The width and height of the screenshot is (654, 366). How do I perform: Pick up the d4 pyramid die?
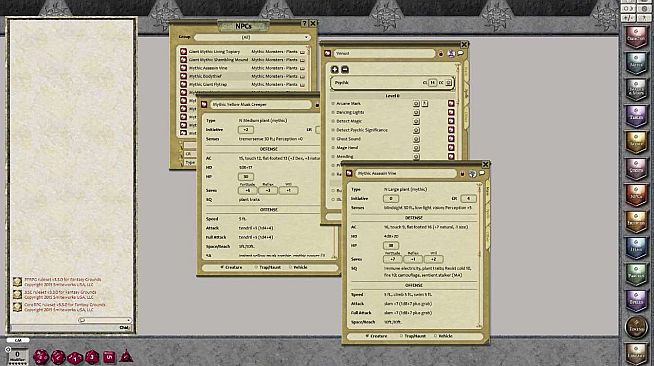click(126, 356)
